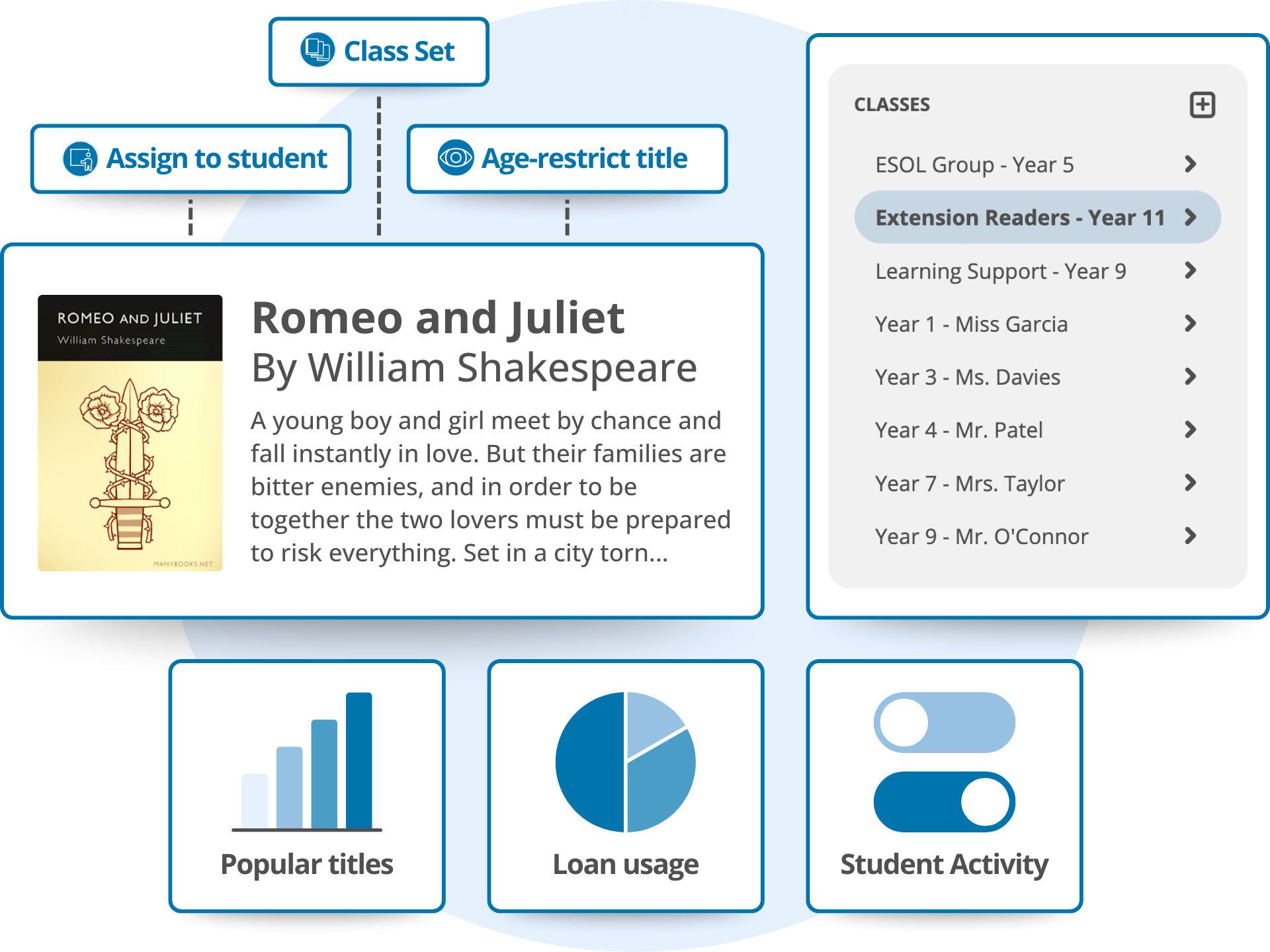Expand the ESOL Group - Year 5 chevron
This screenshot has width=1270, height=952.
tap(1191, 165)
